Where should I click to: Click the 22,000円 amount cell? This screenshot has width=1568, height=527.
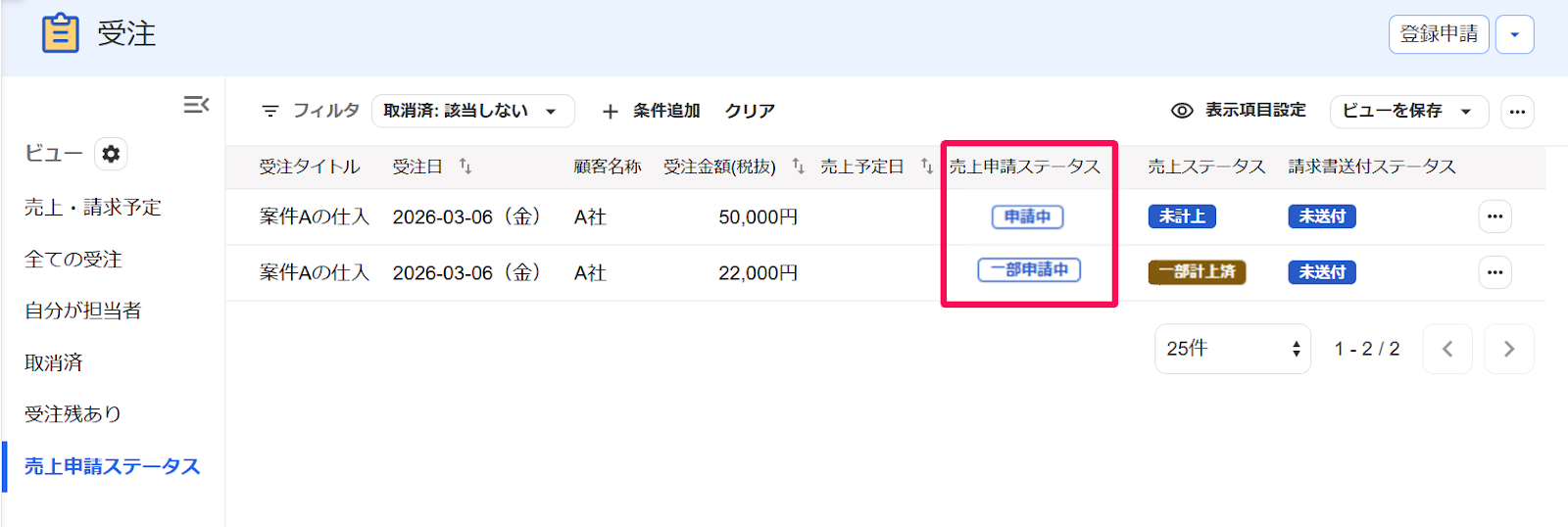[x=758, y=272]
